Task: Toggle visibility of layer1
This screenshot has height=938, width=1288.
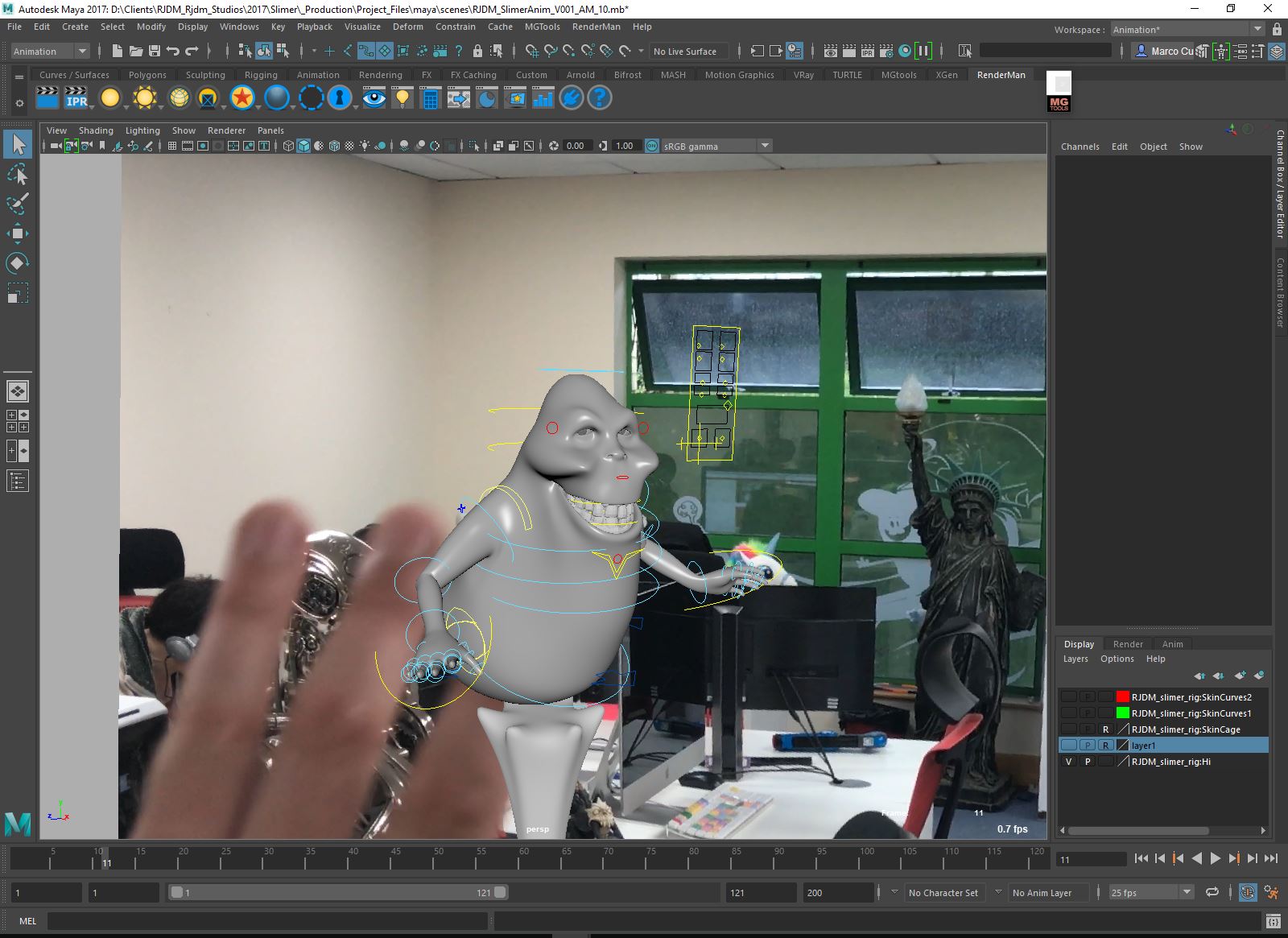Action: (x=1068, y=745)
